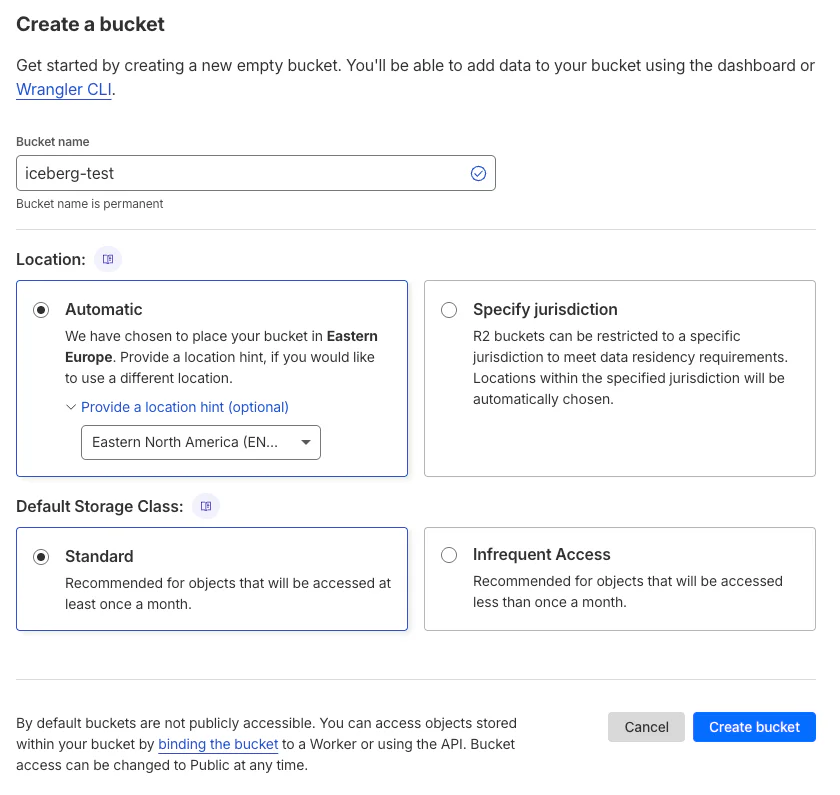Open the Wrangler CLI link
The width and height of the screenshot is (840, 795).
pos(64,89)
